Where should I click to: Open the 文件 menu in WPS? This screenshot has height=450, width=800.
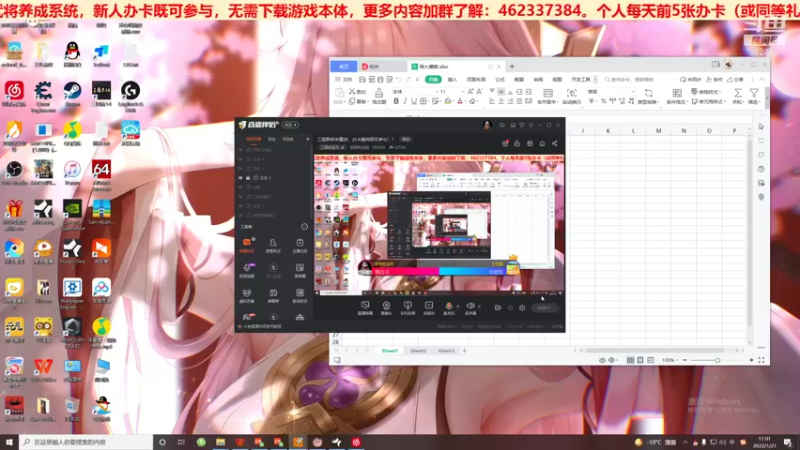click(344, 80)
